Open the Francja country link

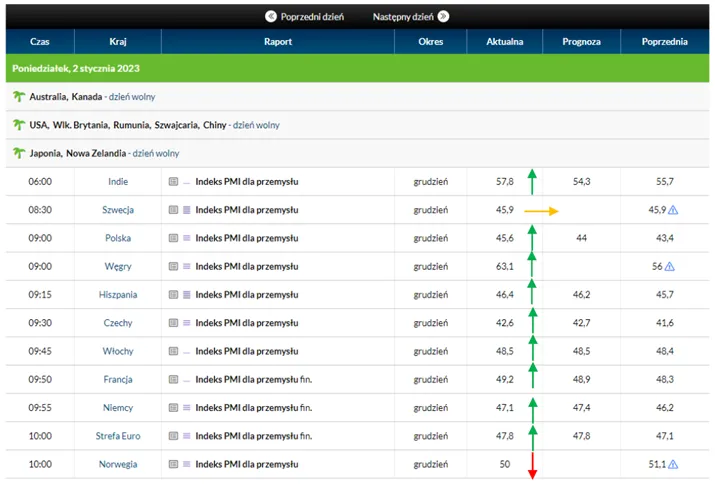click(x=118, y=379)
